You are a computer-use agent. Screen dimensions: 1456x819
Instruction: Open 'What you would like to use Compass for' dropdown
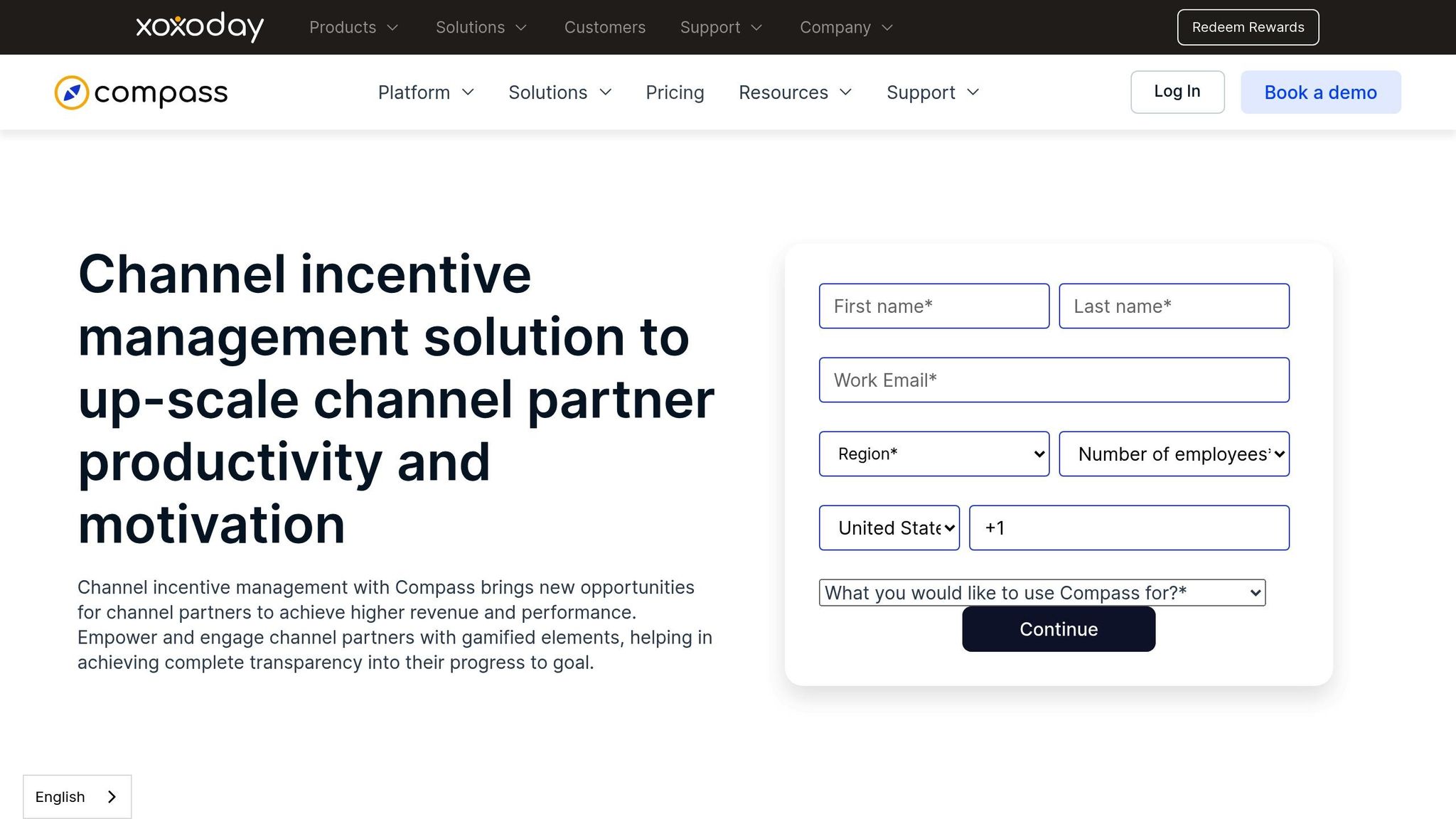point(1042,592)
